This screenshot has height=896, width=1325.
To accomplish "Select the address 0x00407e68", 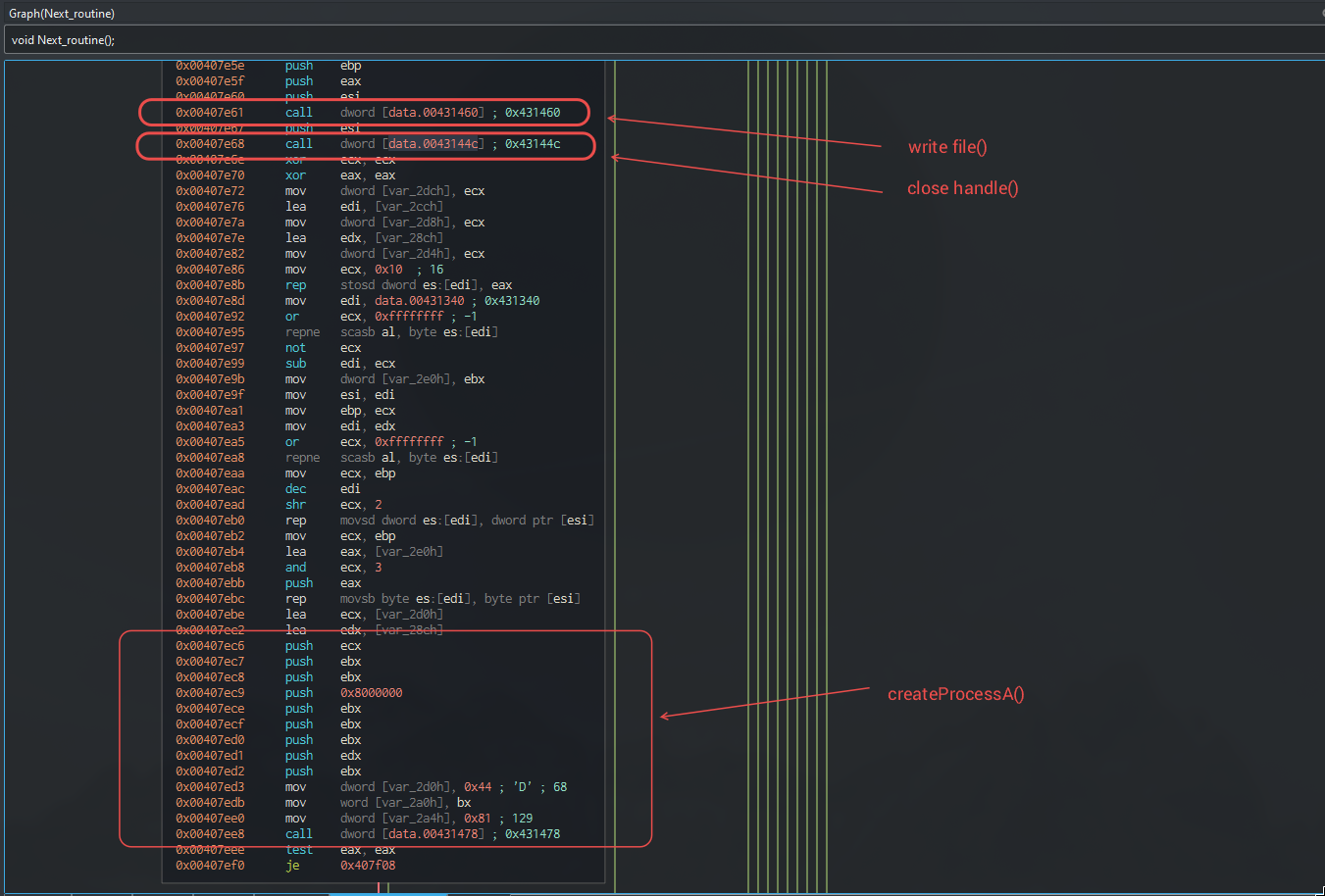I will coord(210,144).
